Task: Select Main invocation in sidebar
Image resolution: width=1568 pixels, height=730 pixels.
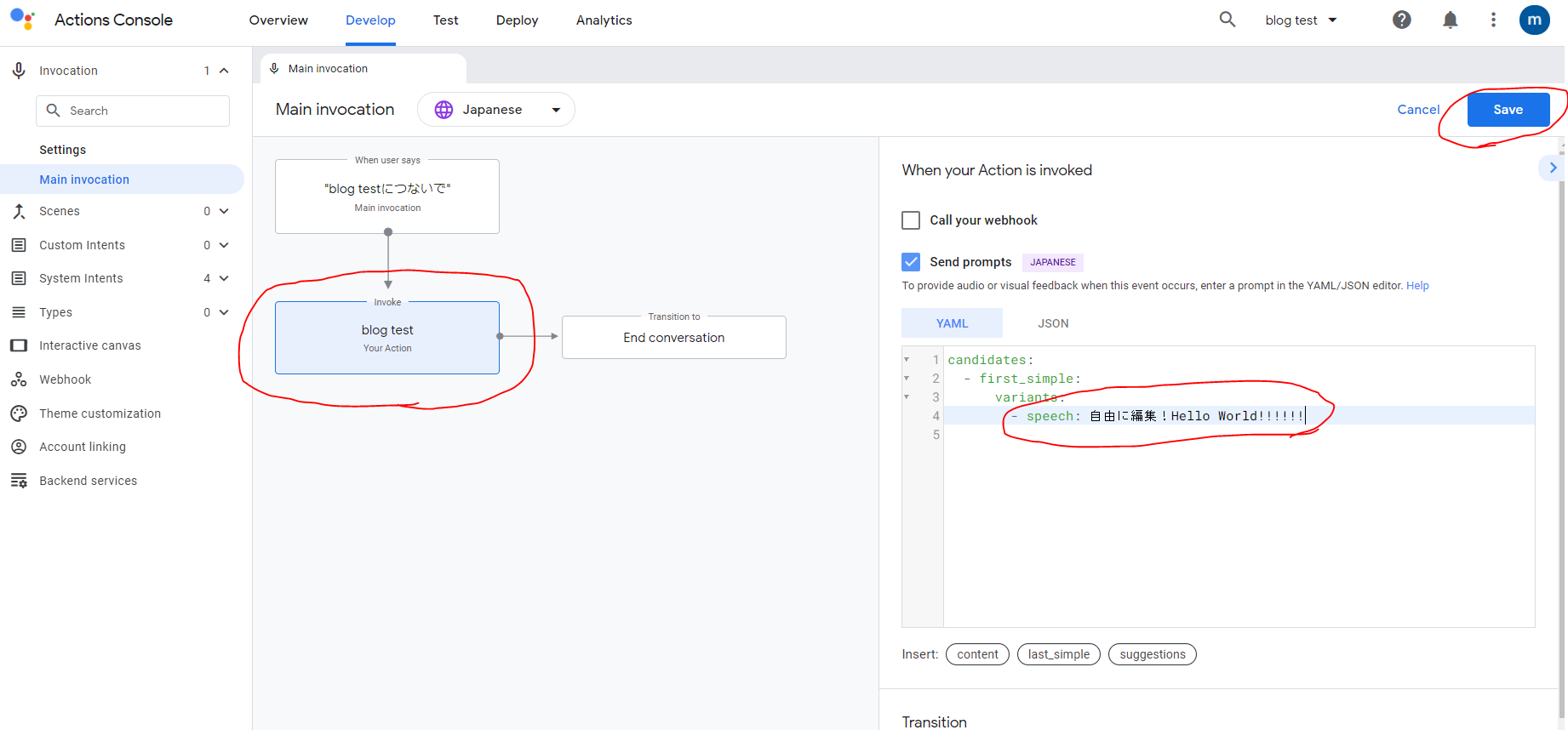Action: (x=122, y=180)
